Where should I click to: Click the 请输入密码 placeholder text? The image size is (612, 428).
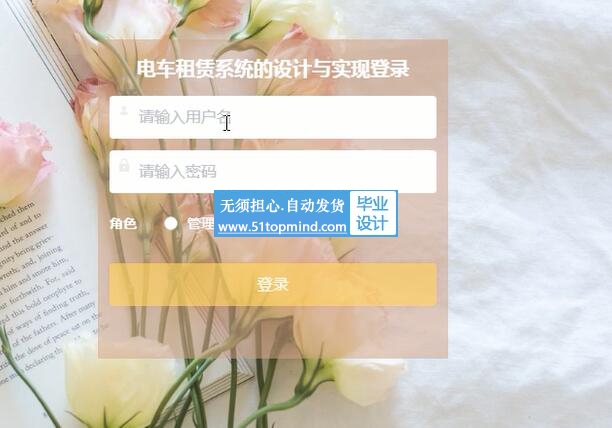(178, 171)
